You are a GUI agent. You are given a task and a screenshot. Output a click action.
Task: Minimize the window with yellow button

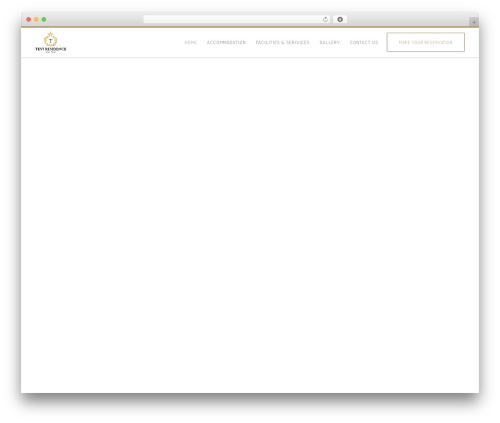(36, 19)
